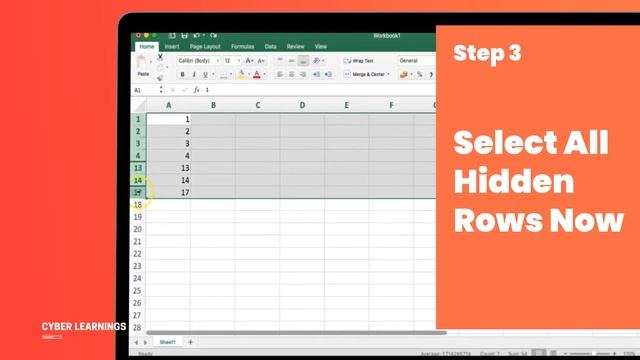Click the Format Painter brush icon

pyautogui.click(x=160, y=78)
